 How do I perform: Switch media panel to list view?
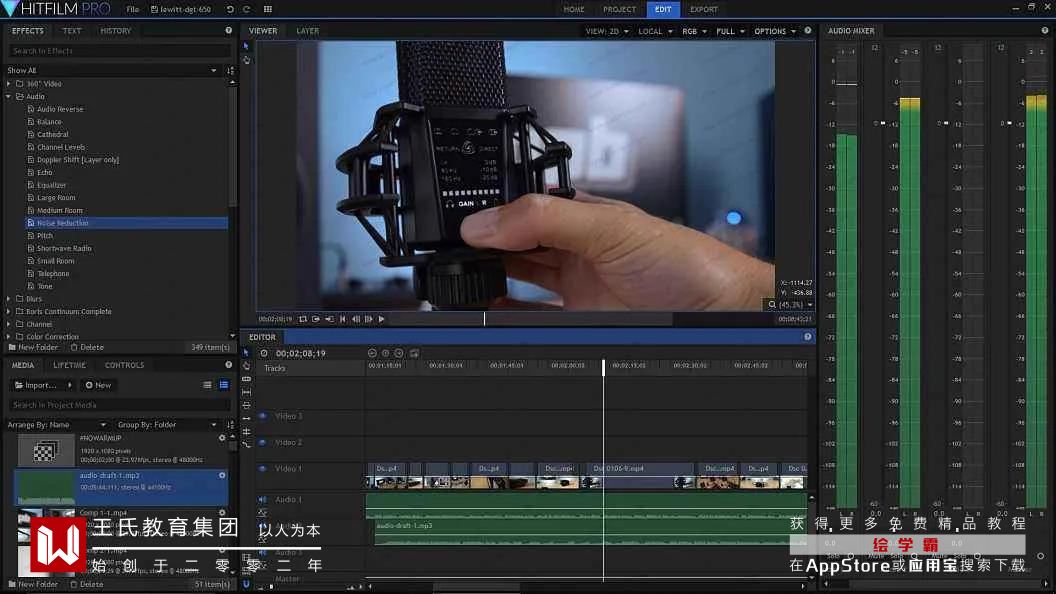click(x=207, y=385)
